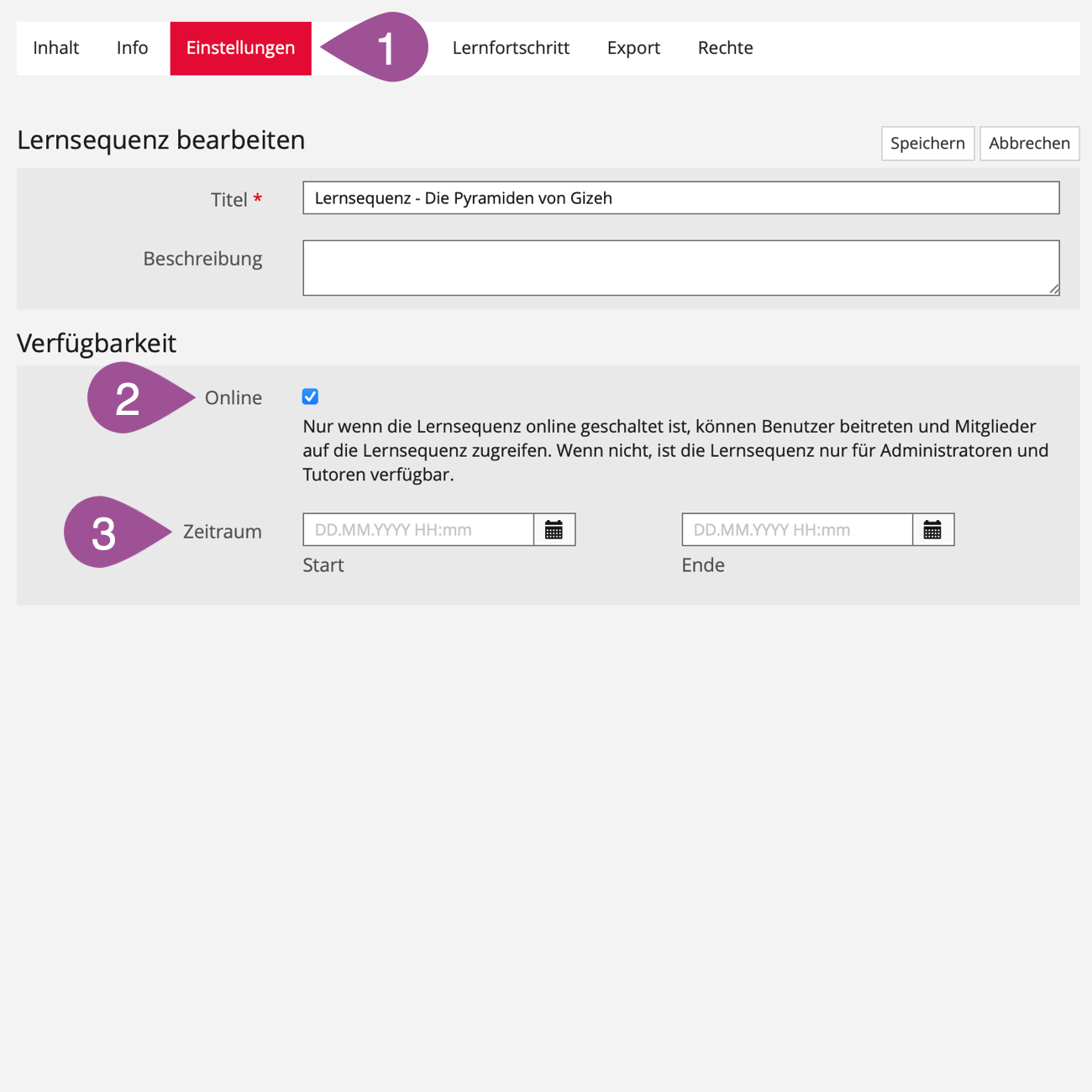Uncheck the Online checkbox

click(x=310, y=396)
